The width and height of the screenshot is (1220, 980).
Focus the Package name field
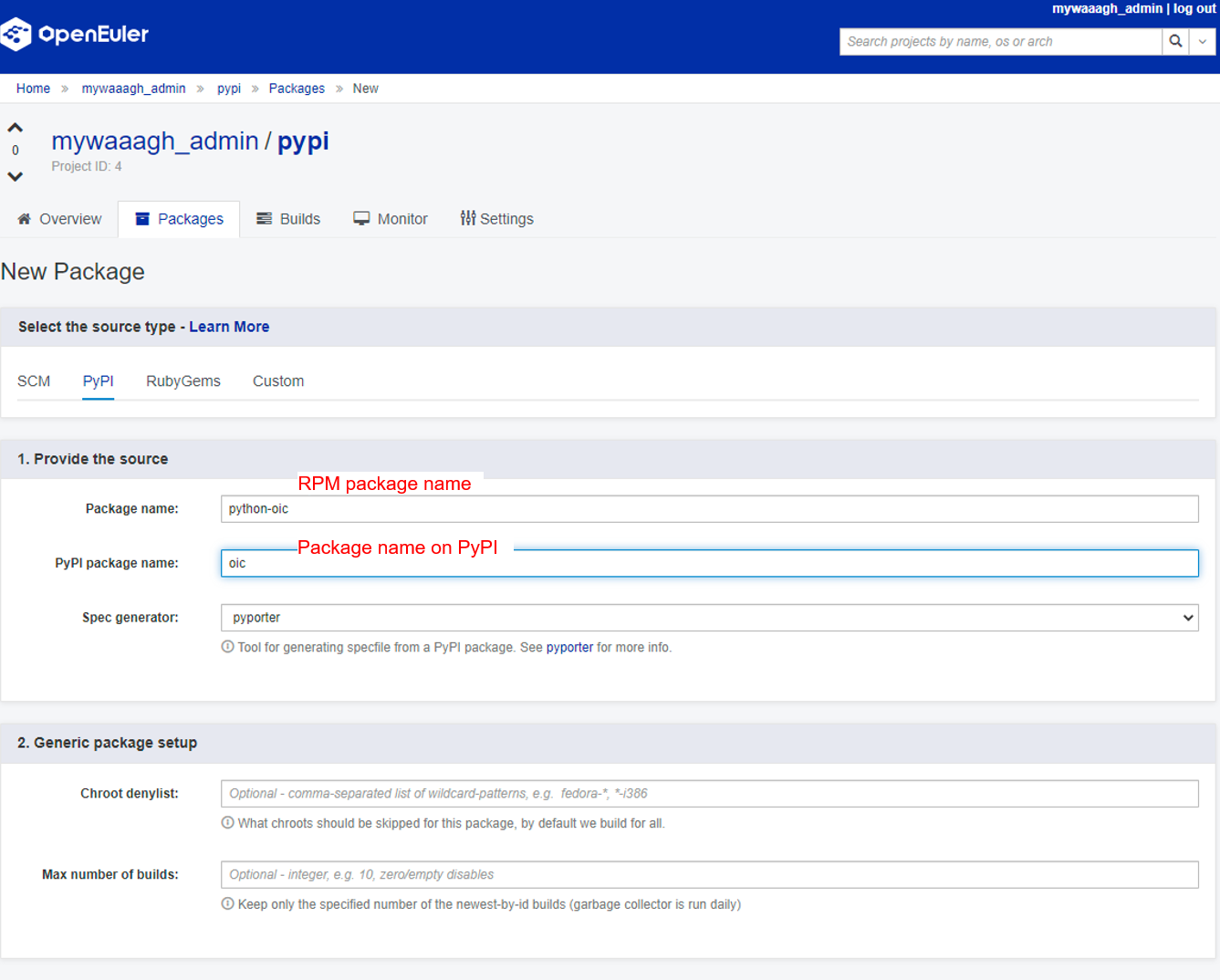tap(709, 509)
